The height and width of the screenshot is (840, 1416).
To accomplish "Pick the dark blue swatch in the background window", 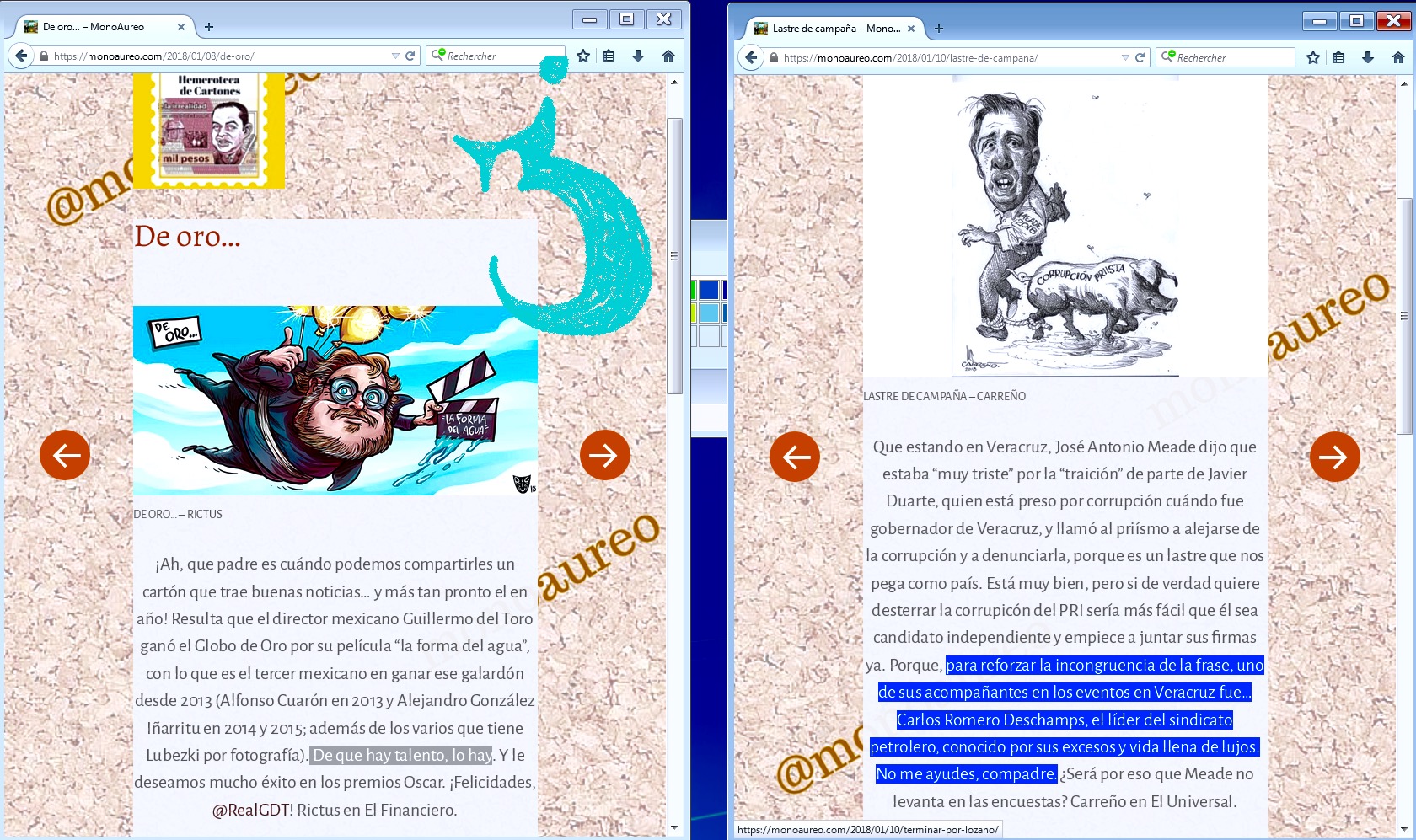I will click(710, 291).
